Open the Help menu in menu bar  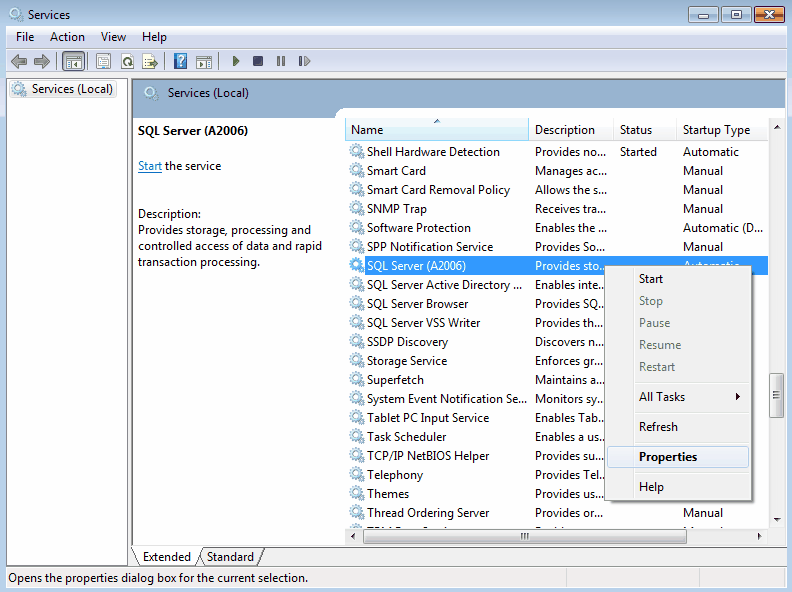pos(154,37)
